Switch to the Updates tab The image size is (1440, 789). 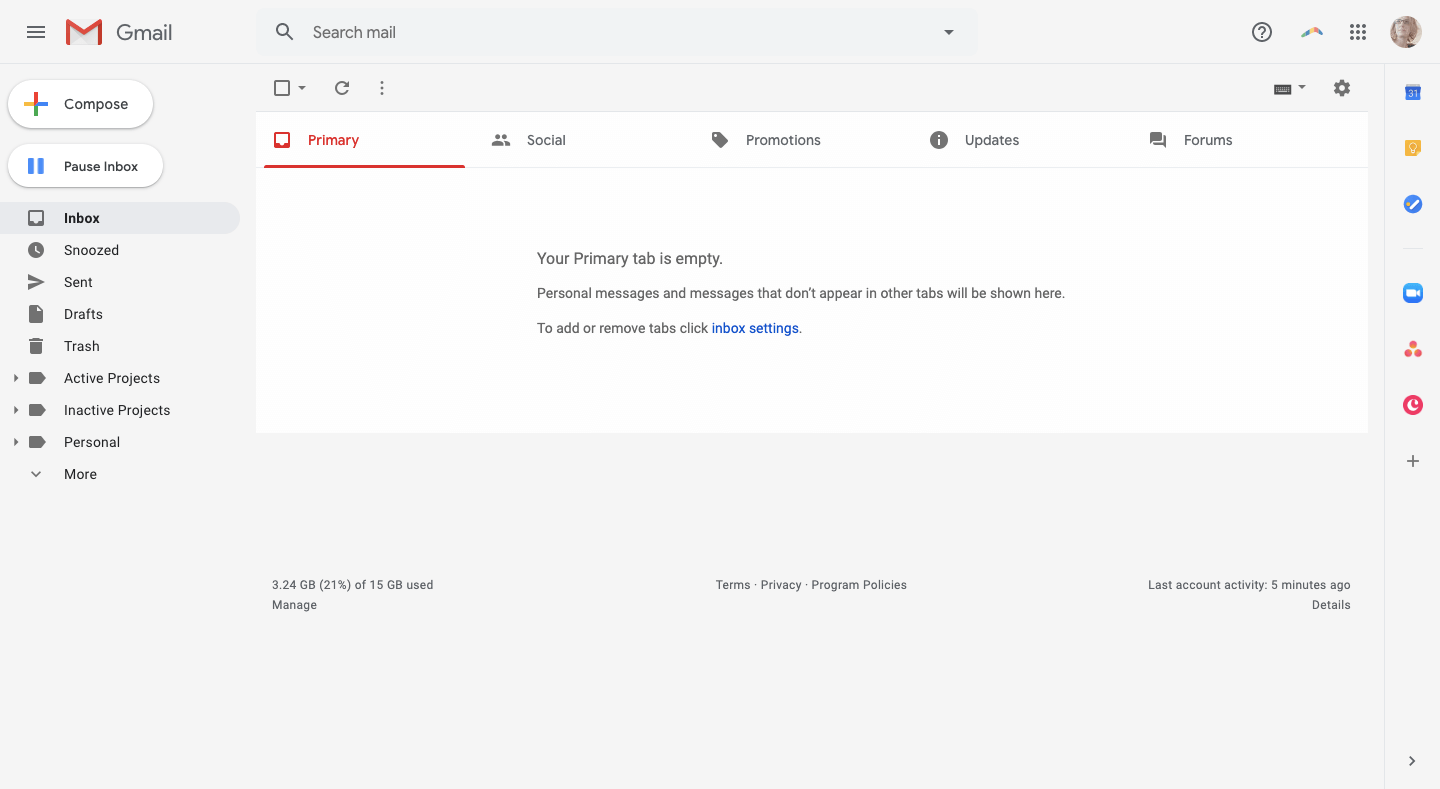(1024, 140)
